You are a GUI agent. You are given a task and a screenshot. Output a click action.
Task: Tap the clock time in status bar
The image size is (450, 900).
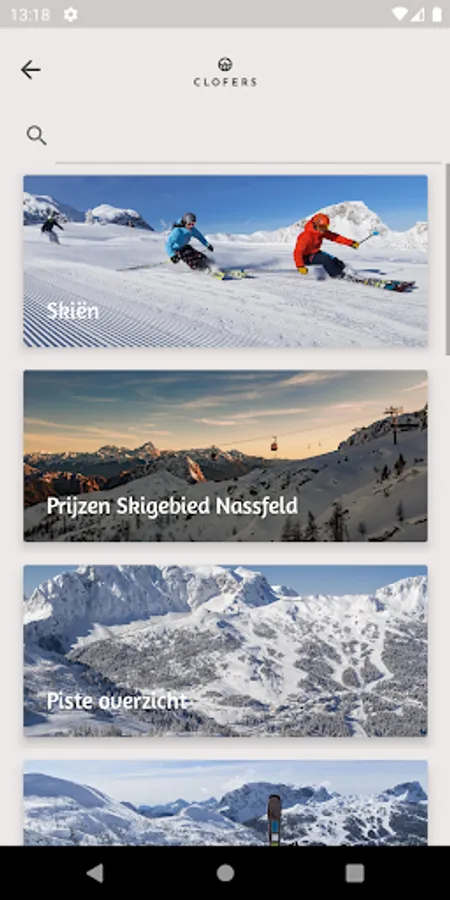30,14
